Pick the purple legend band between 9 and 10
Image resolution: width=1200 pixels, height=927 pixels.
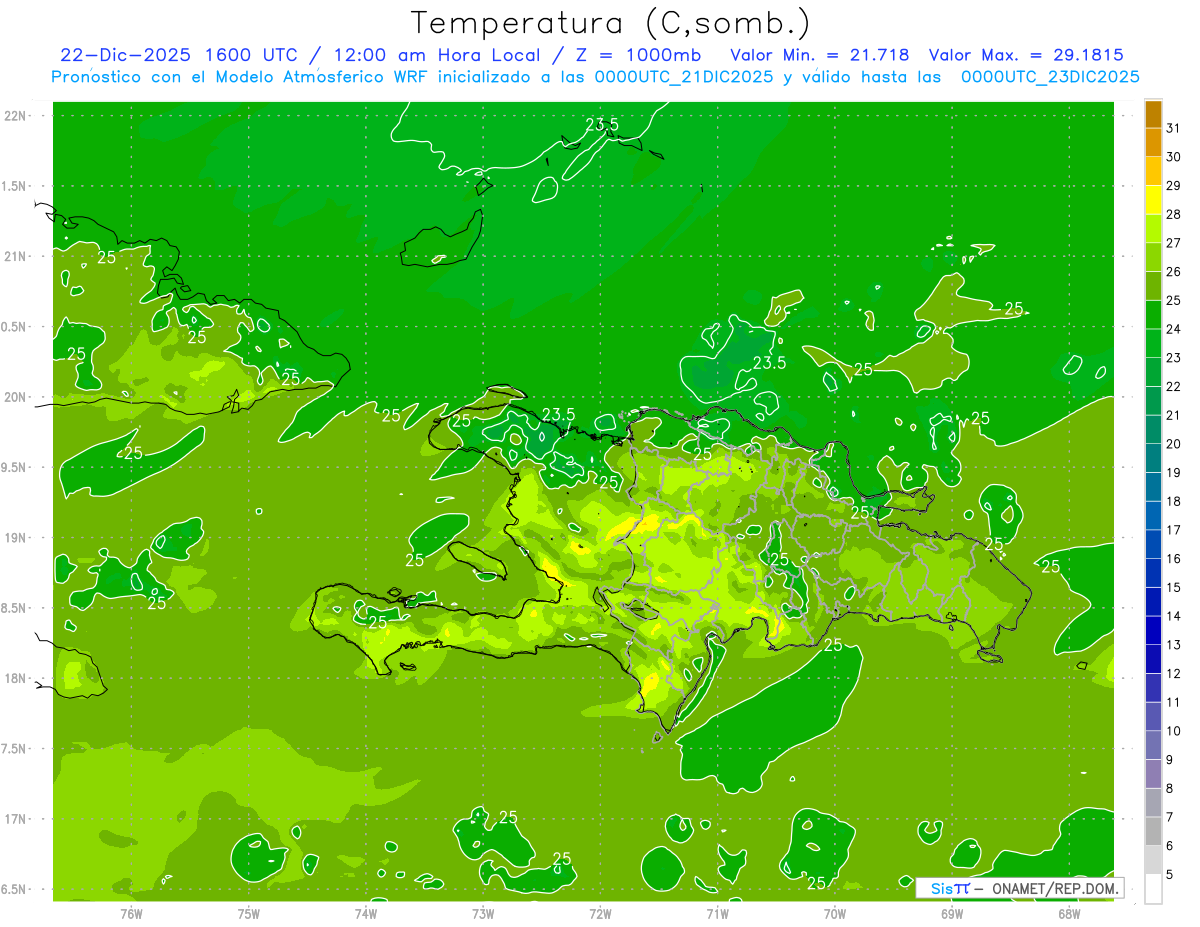pyautogui.click(x=1153, y=745)
